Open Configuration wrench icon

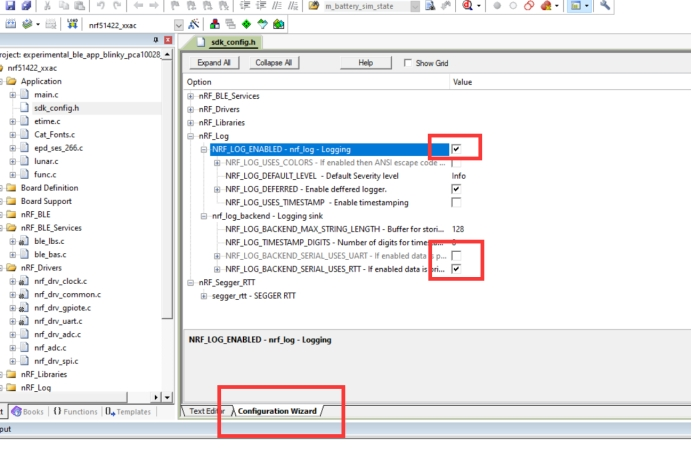point(605,5)
